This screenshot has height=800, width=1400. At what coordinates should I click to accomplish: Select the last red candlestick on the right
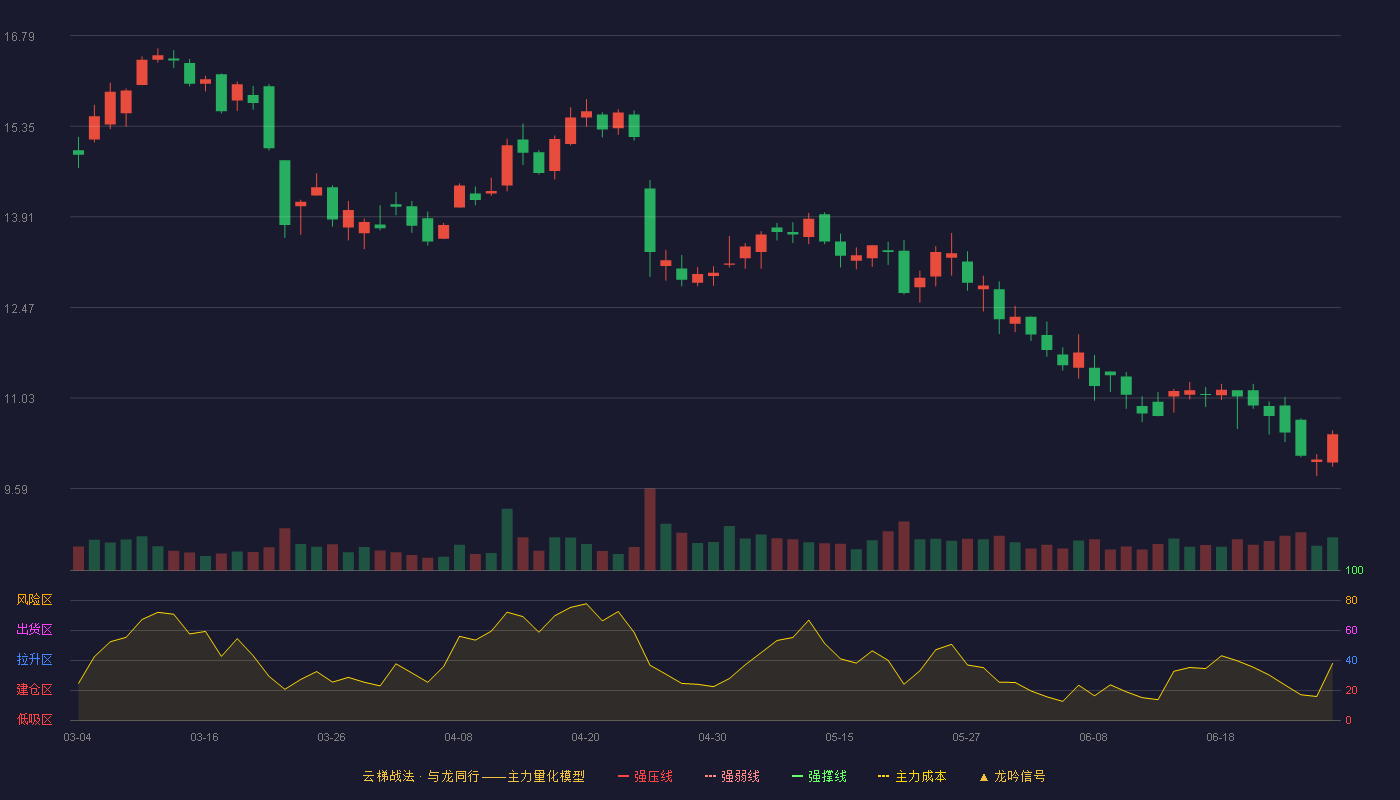(x=1332, y=448)
